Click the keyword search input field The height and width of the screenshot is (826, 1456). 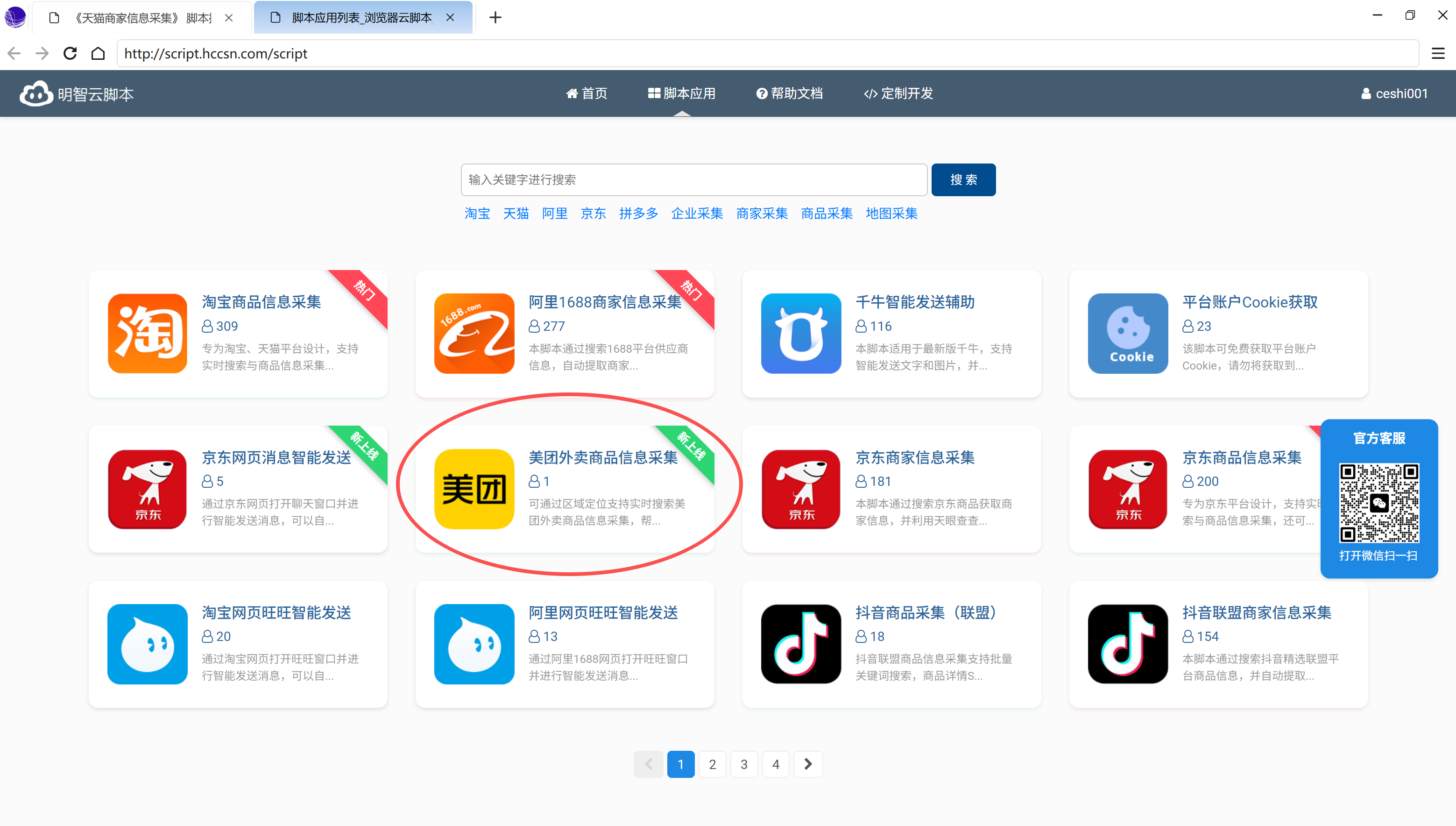(694, 180)
